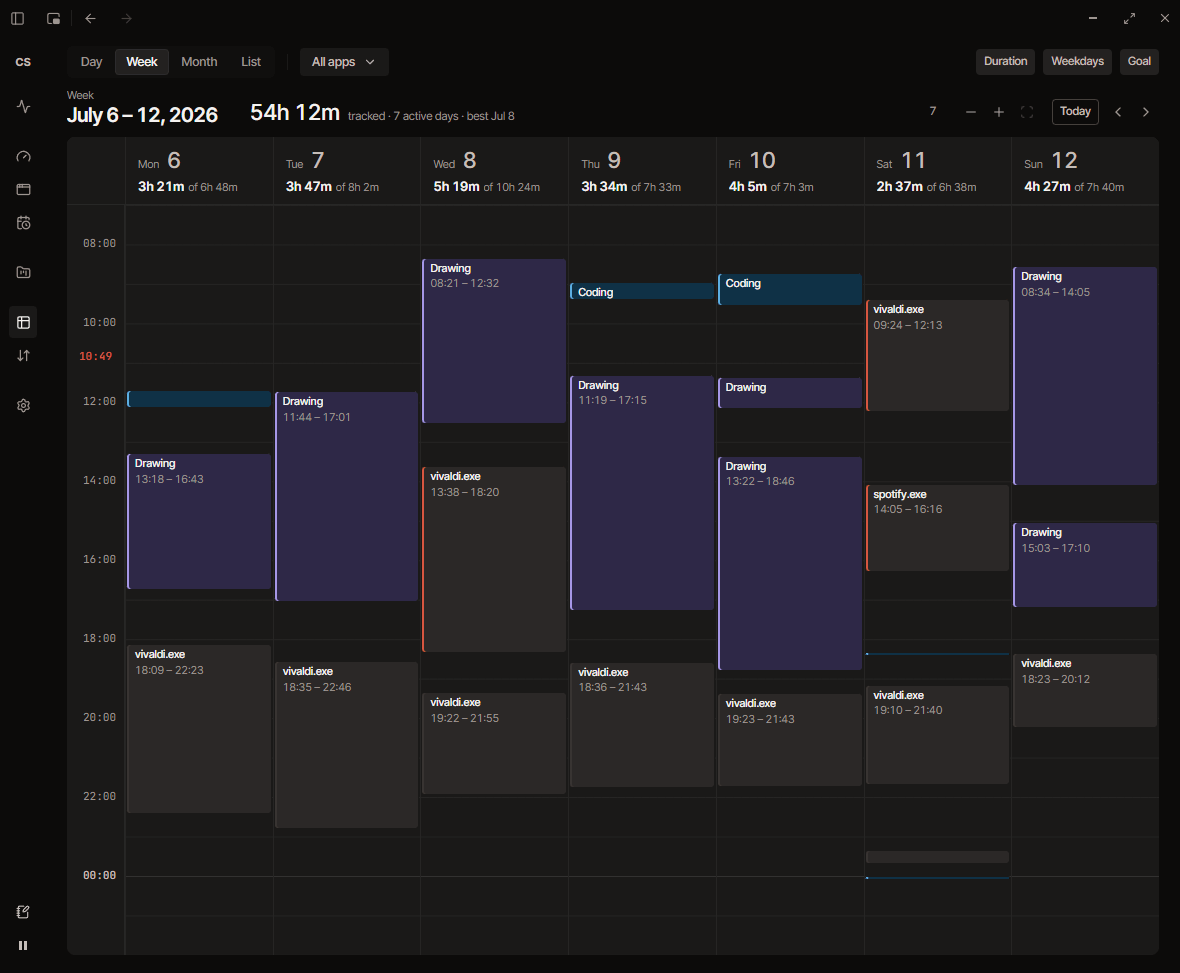This screenshot has width=1180, height=973.
Task: Open the activity pulse sidebar icon
Action: pos(23,106)
